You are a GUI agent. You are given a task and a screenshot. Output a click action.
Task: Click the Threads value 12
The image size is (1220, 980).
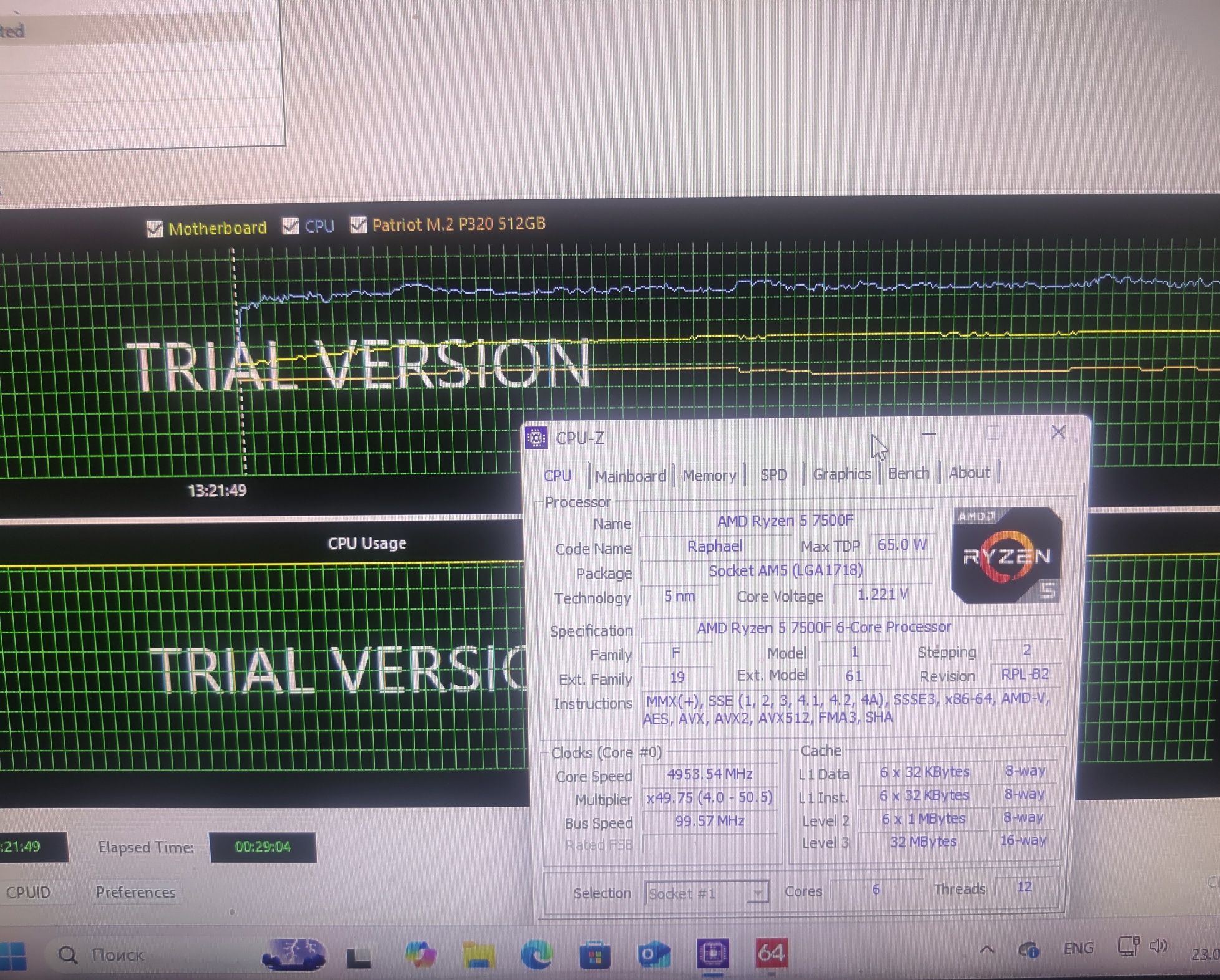coord(1024,886)
